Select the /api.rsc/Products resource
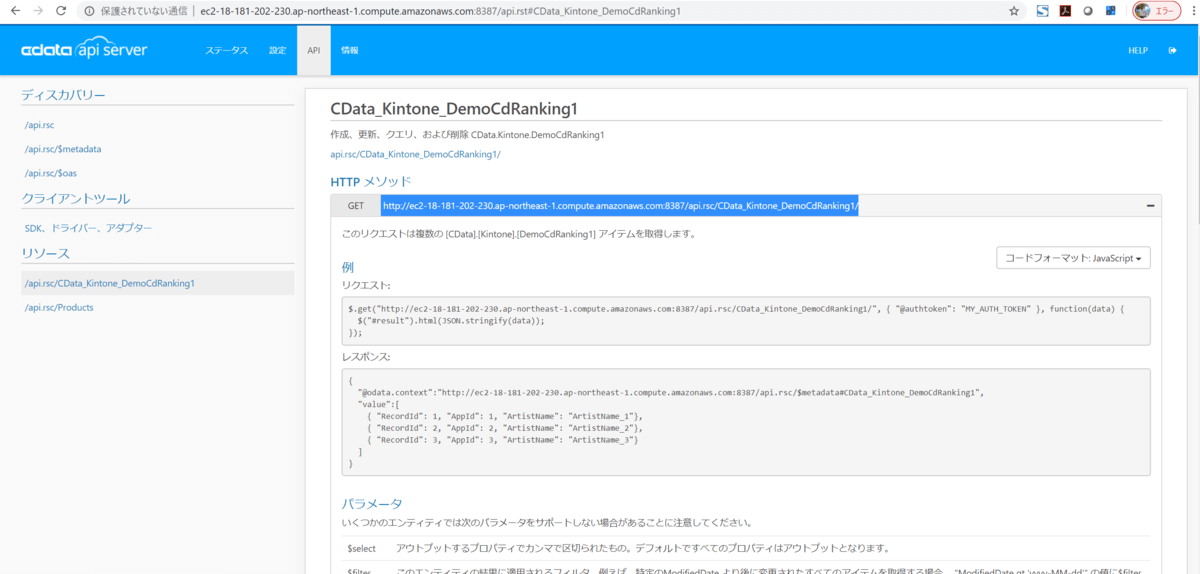 click(59, 307)
